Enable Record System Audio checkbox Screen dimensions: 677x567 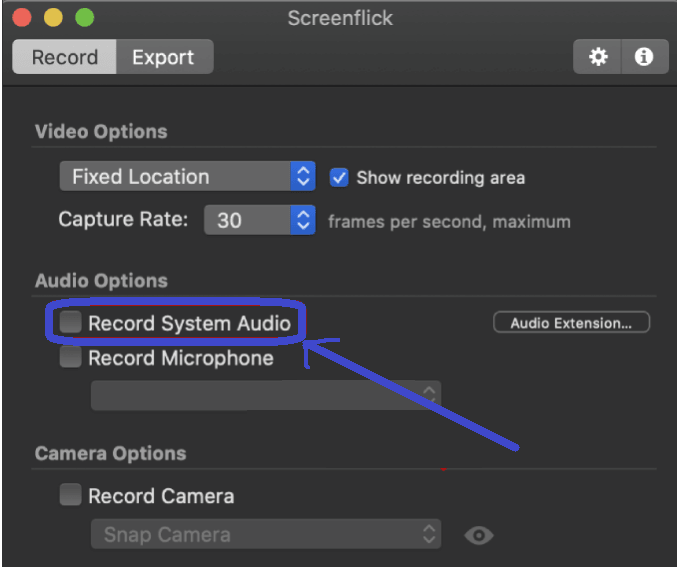pos(70,323)
